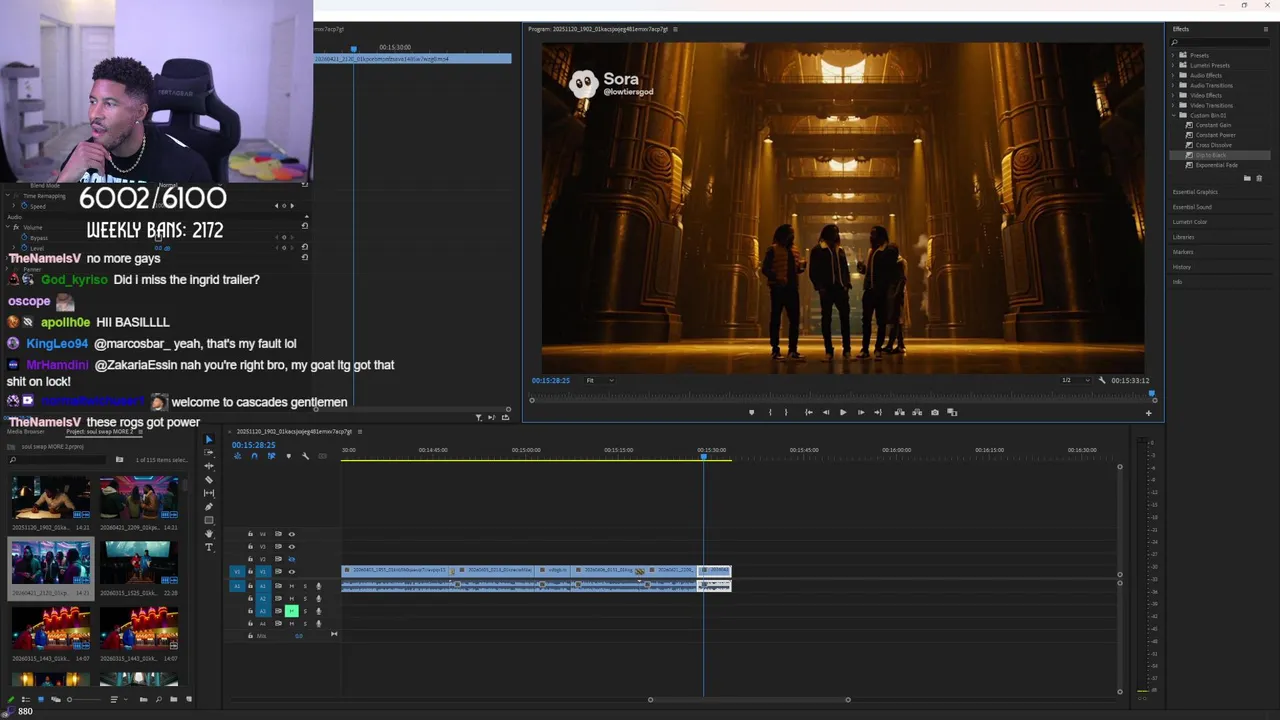Select the Track Select Forward tool

[209, 452]
